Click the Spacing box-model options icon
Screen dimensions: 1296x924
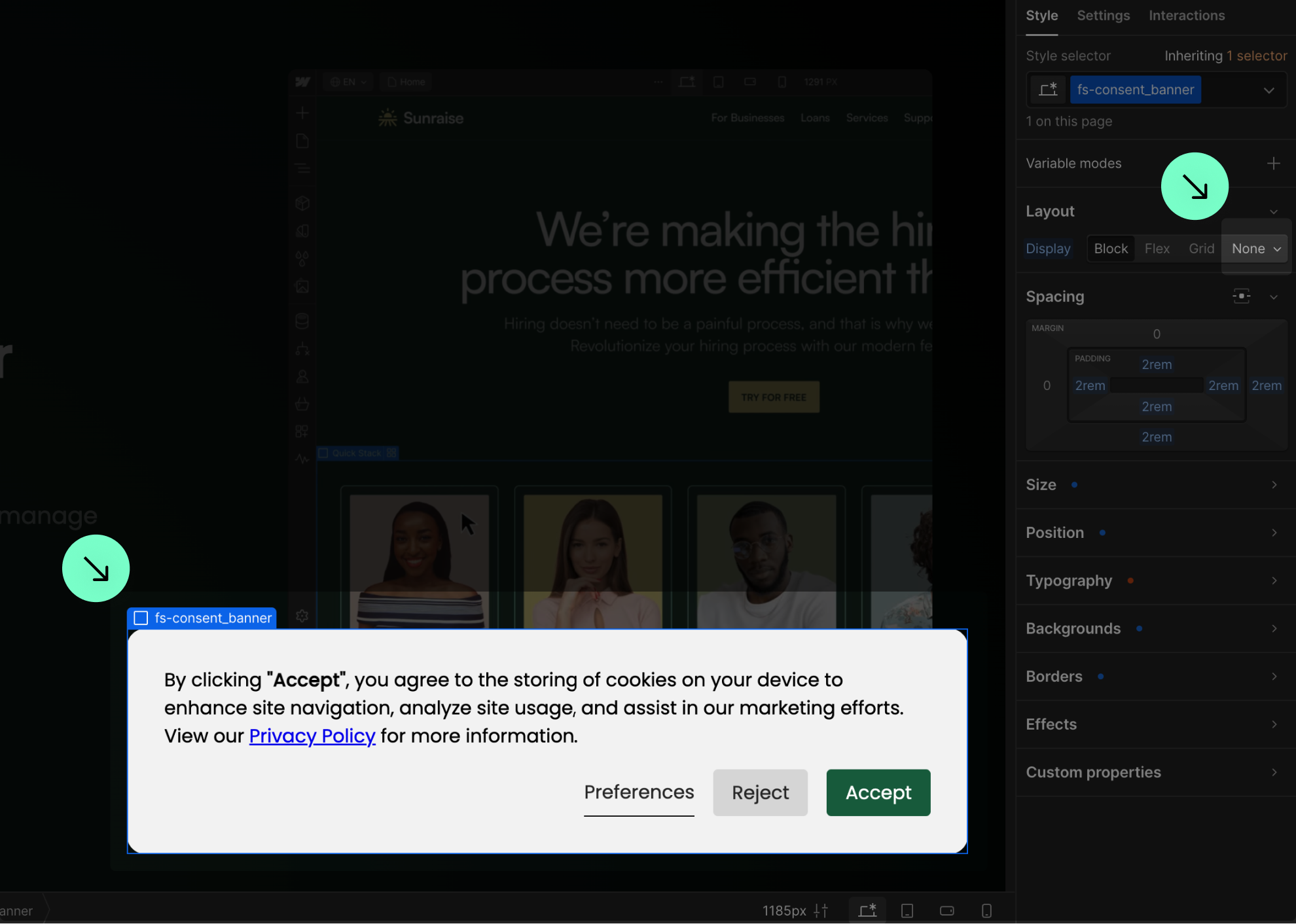coord(1241,296)
